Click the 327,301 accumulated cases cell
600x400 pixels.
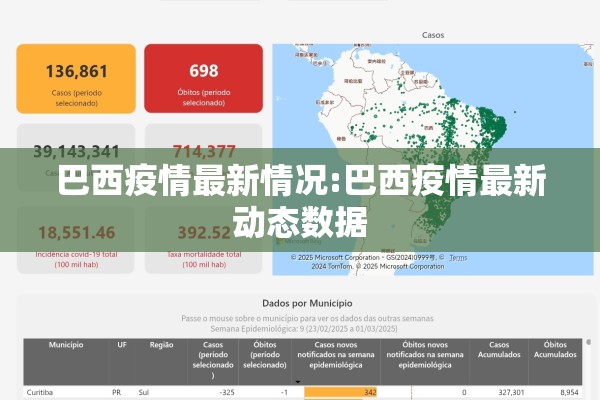click(511, 392)
